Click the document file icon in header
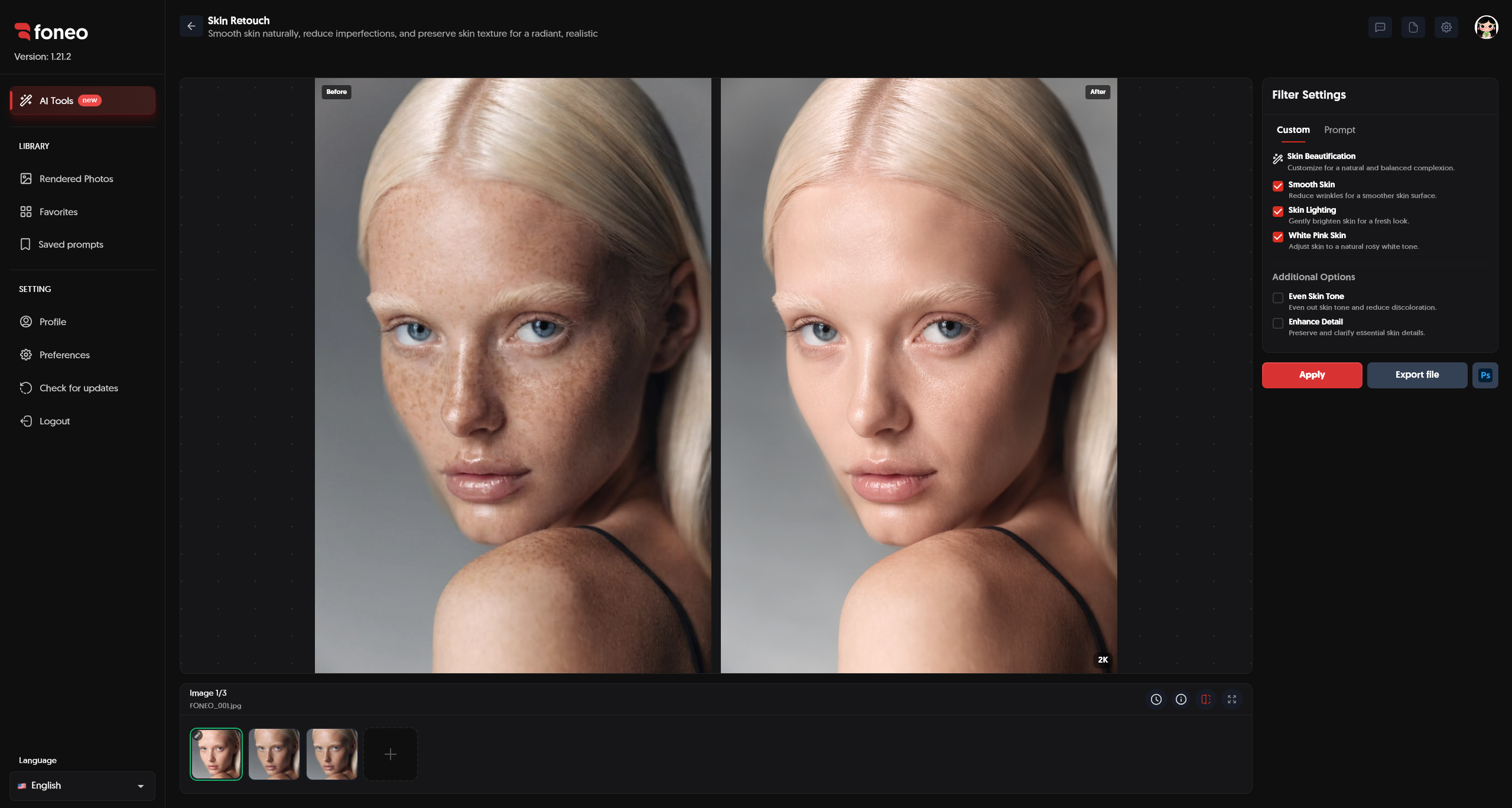Viewport: 1512px width, 808px height. click(x=1413, y=27)
